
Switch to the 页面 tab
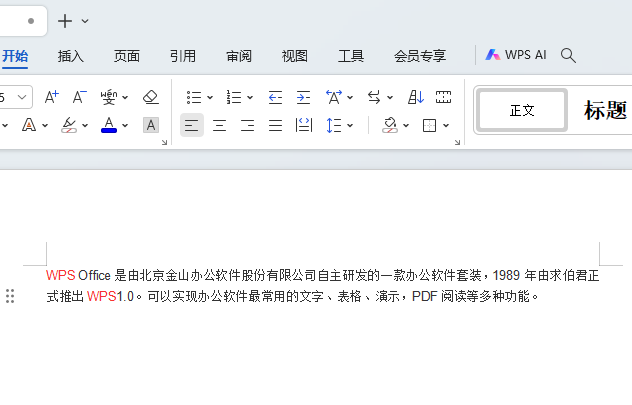click(x=127, y=56)
